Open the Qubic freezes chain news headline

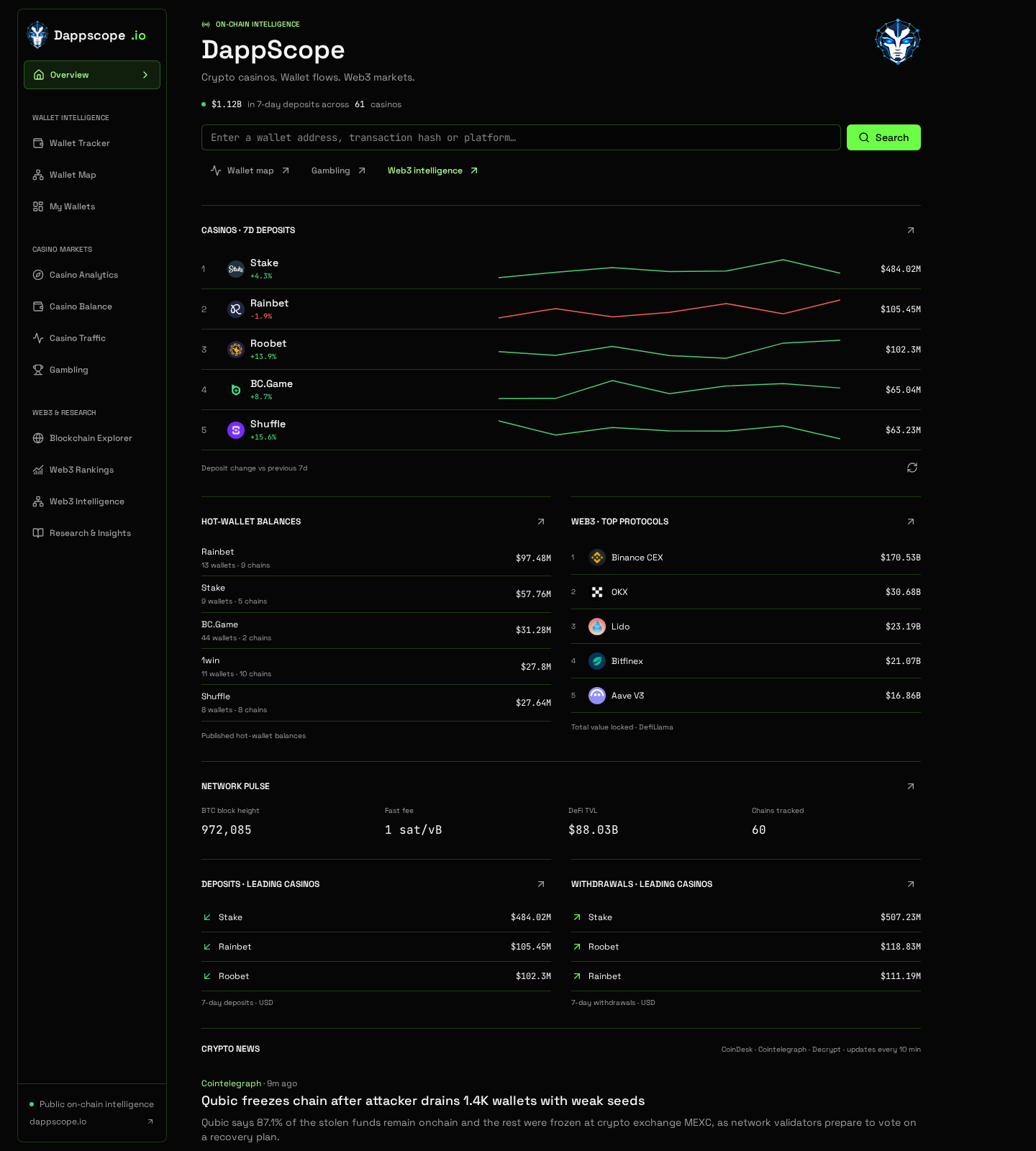(423, 1101)
